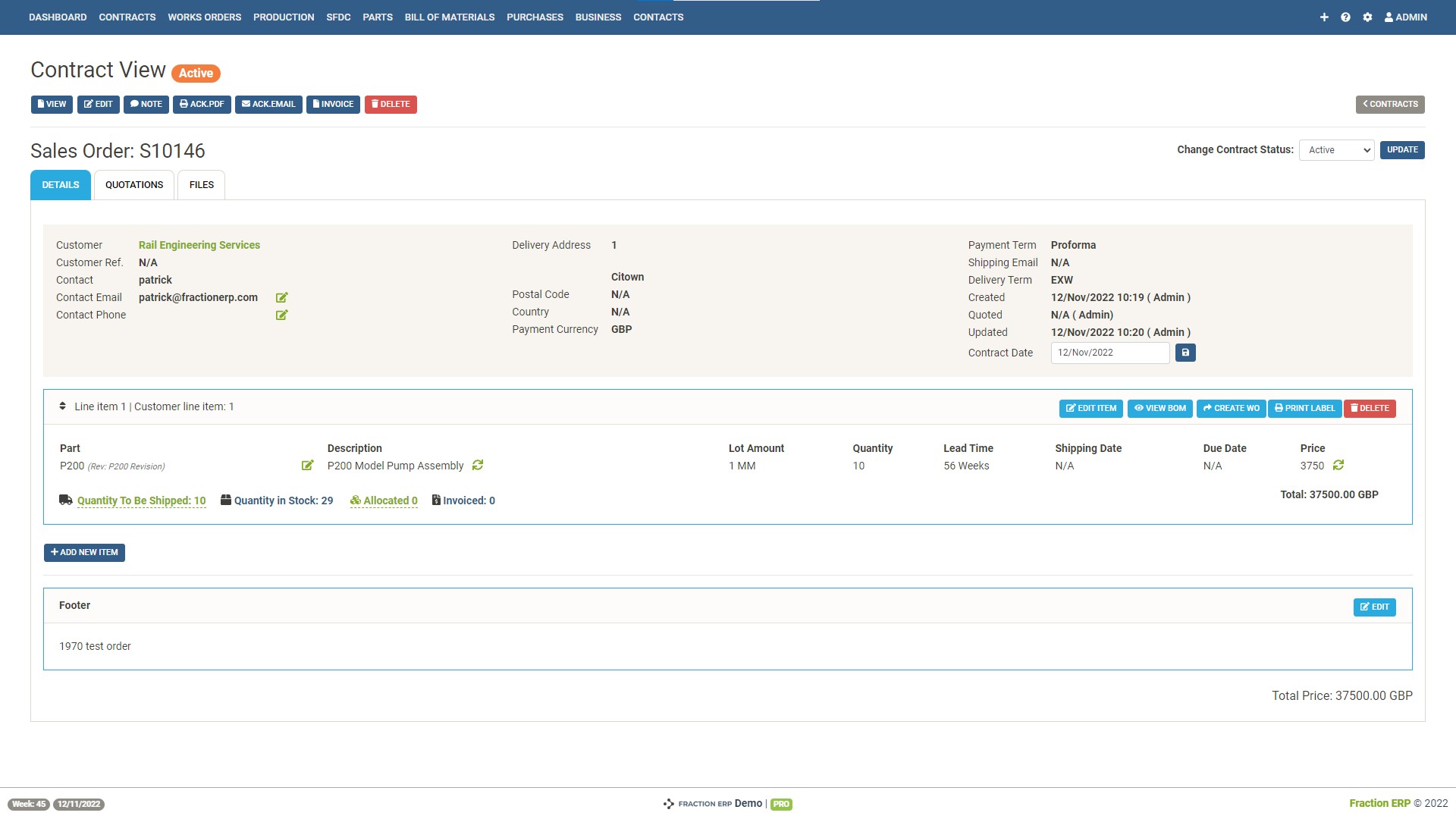
Task: Open the Contract Date field calendar input
Action: tap(1109, 352)
